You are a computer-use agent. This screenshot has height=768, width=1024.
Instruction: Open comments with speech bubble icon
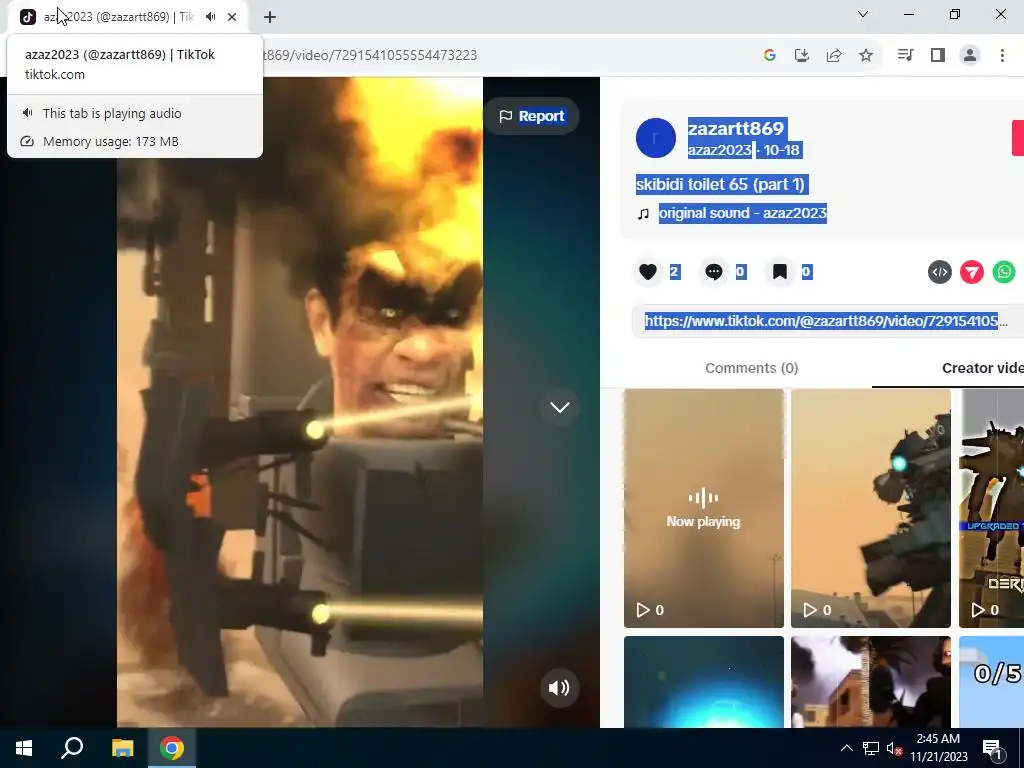tap(714, 272)
